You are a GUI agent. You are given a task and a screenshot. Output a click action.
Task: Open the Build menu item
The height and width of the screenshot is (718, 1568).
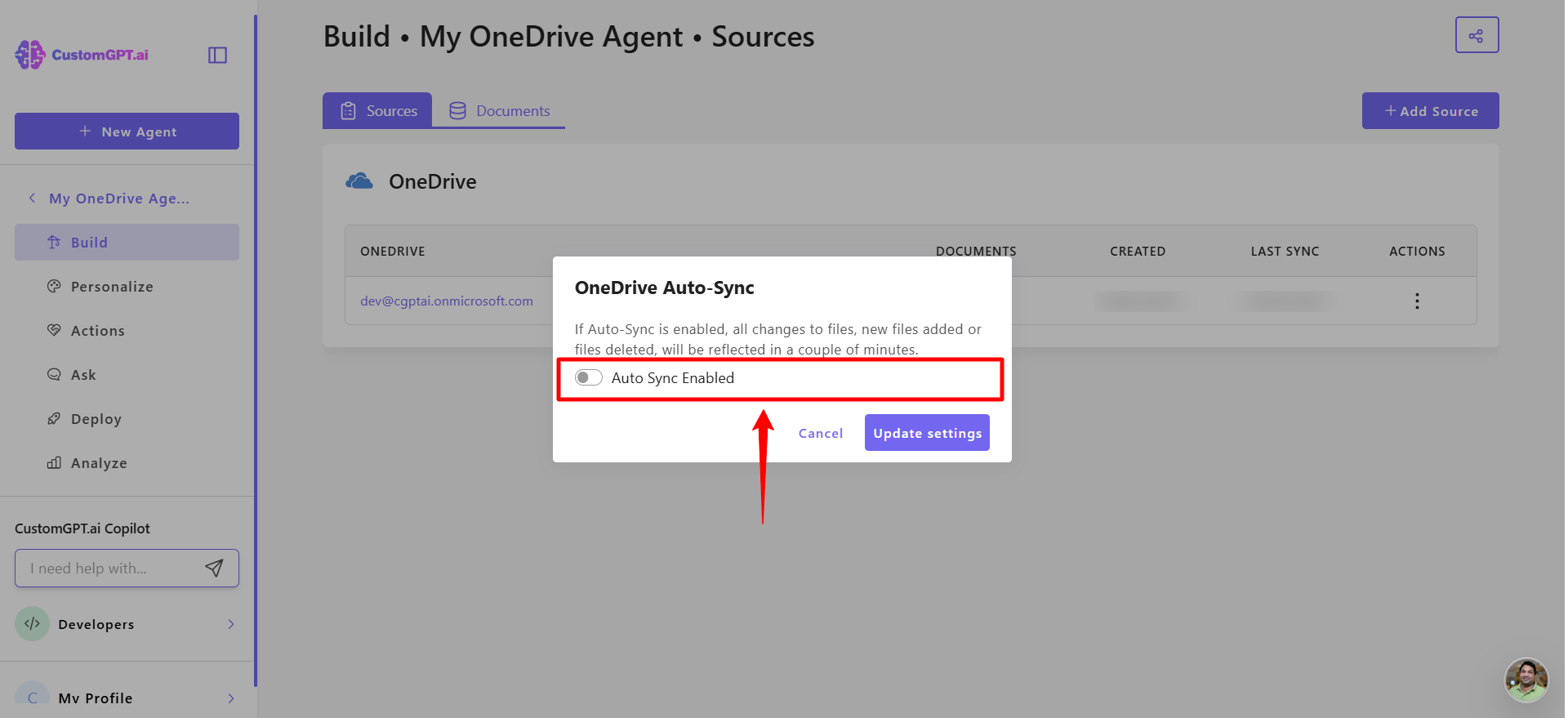pyautogui.click(x=127, y=243)
